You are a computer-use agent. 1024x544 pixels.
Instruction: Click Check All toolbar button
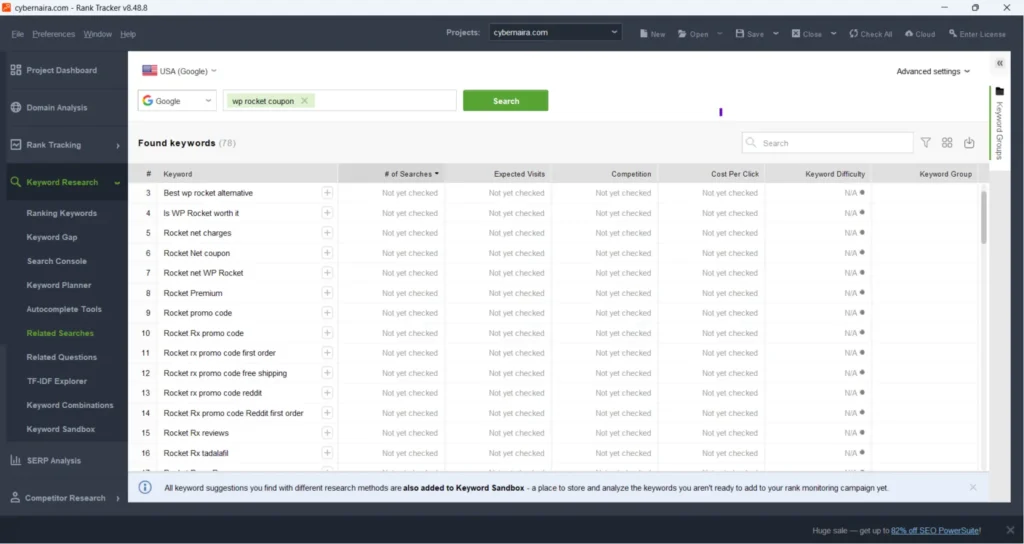pos(871,34)
